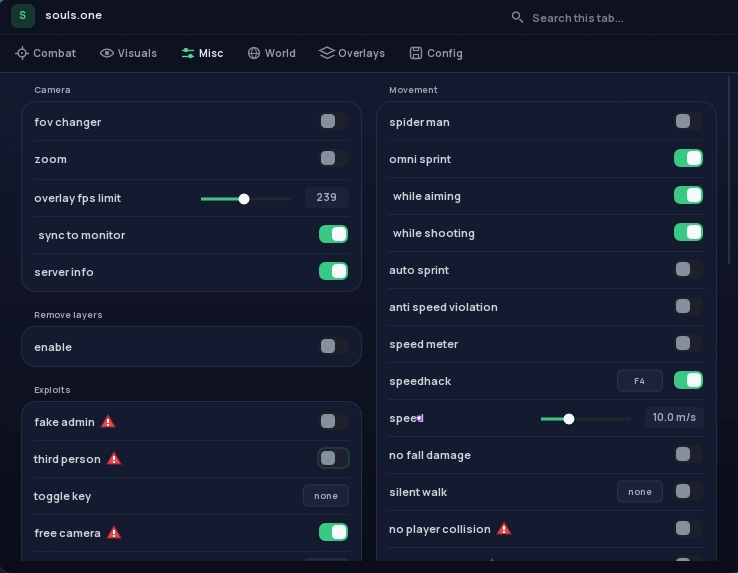Turn on anti speed violation
Viewport: 738px width, 573px height.
[x=689, y=306]
